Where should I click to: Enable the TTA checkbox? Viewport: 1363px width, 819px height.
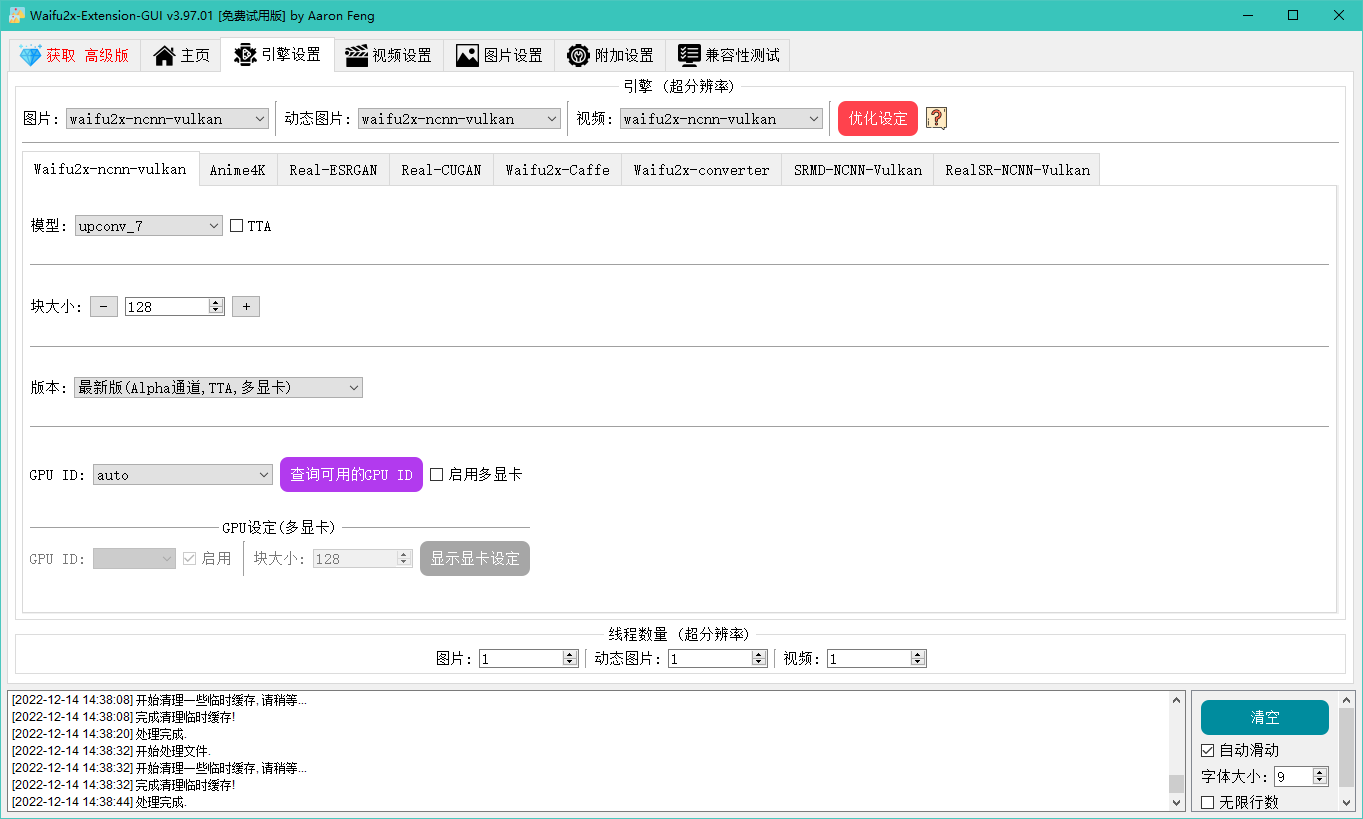[x=237, y=226]
